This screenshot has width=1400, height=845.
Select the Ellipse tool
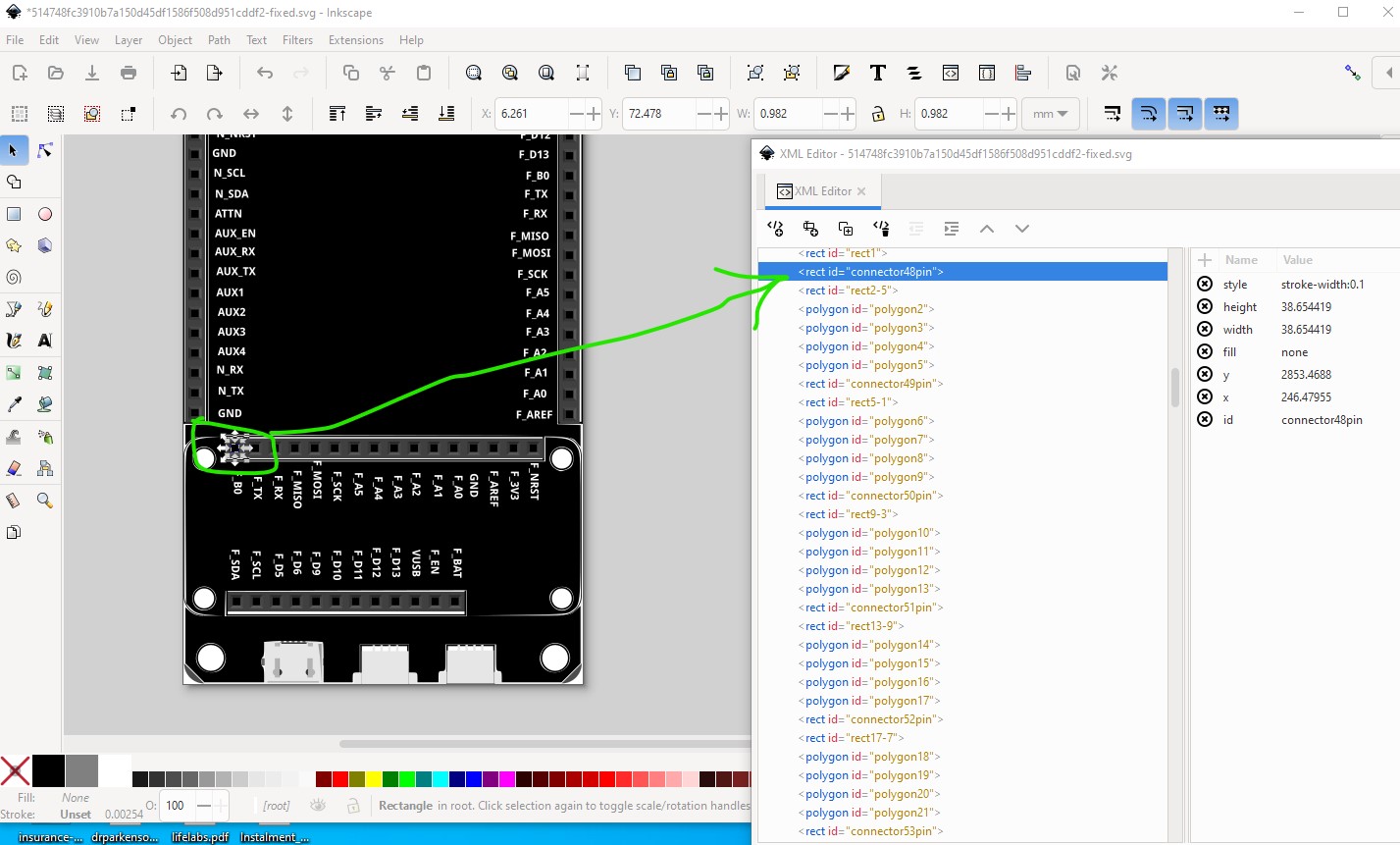tap(45, 214)
